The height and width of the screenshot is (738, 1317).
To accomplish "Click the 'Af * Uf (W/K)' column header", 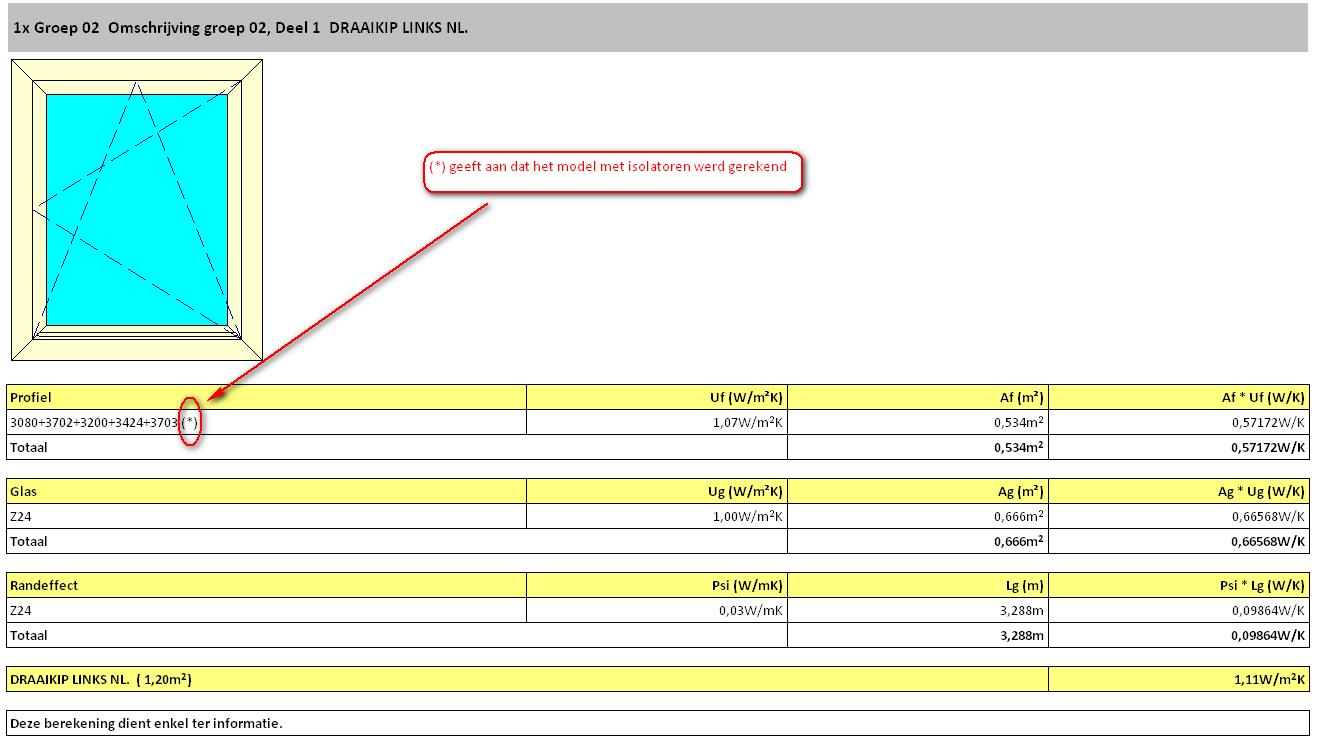I will click(x=1179, y=397).
